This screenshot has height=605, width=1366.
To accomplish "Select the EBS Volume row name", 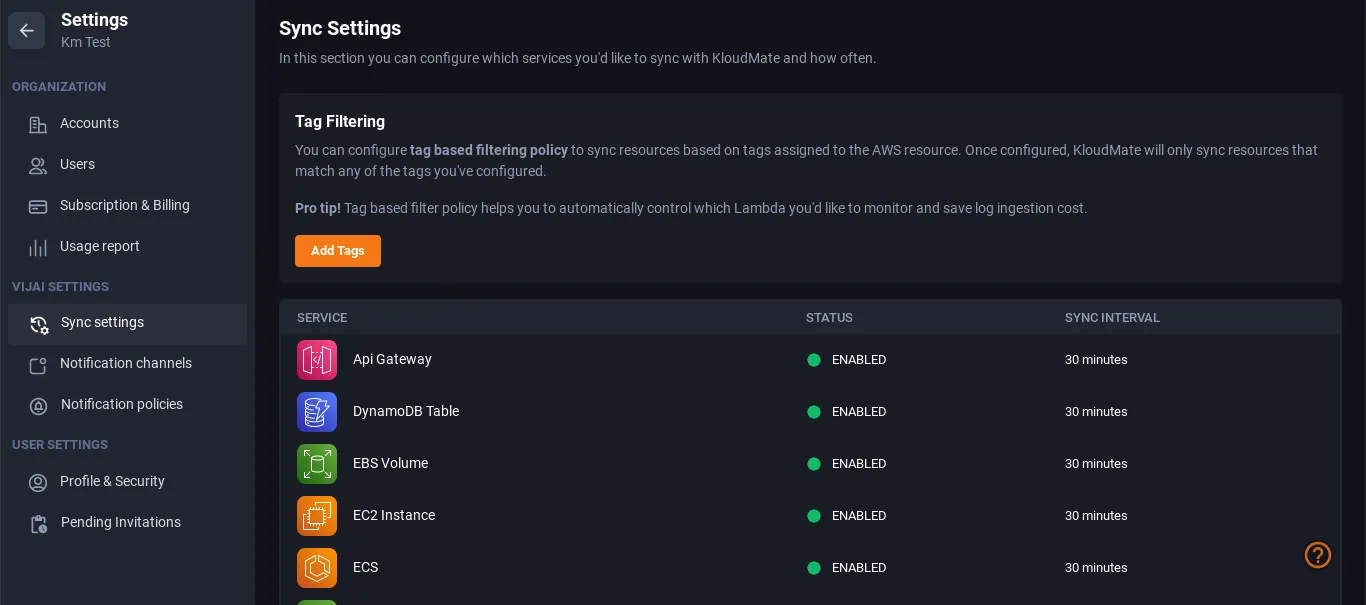I will (390, 463).
